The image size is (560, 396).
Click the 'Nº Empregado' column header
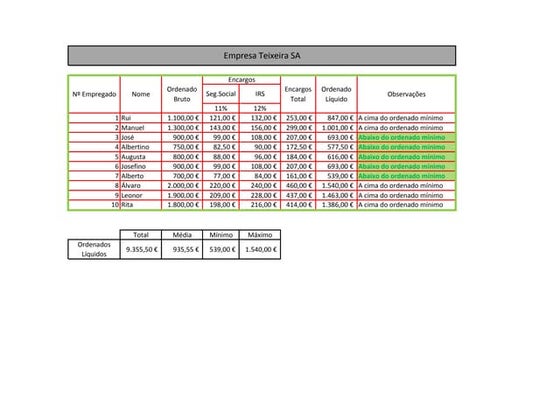click(94, 94)
